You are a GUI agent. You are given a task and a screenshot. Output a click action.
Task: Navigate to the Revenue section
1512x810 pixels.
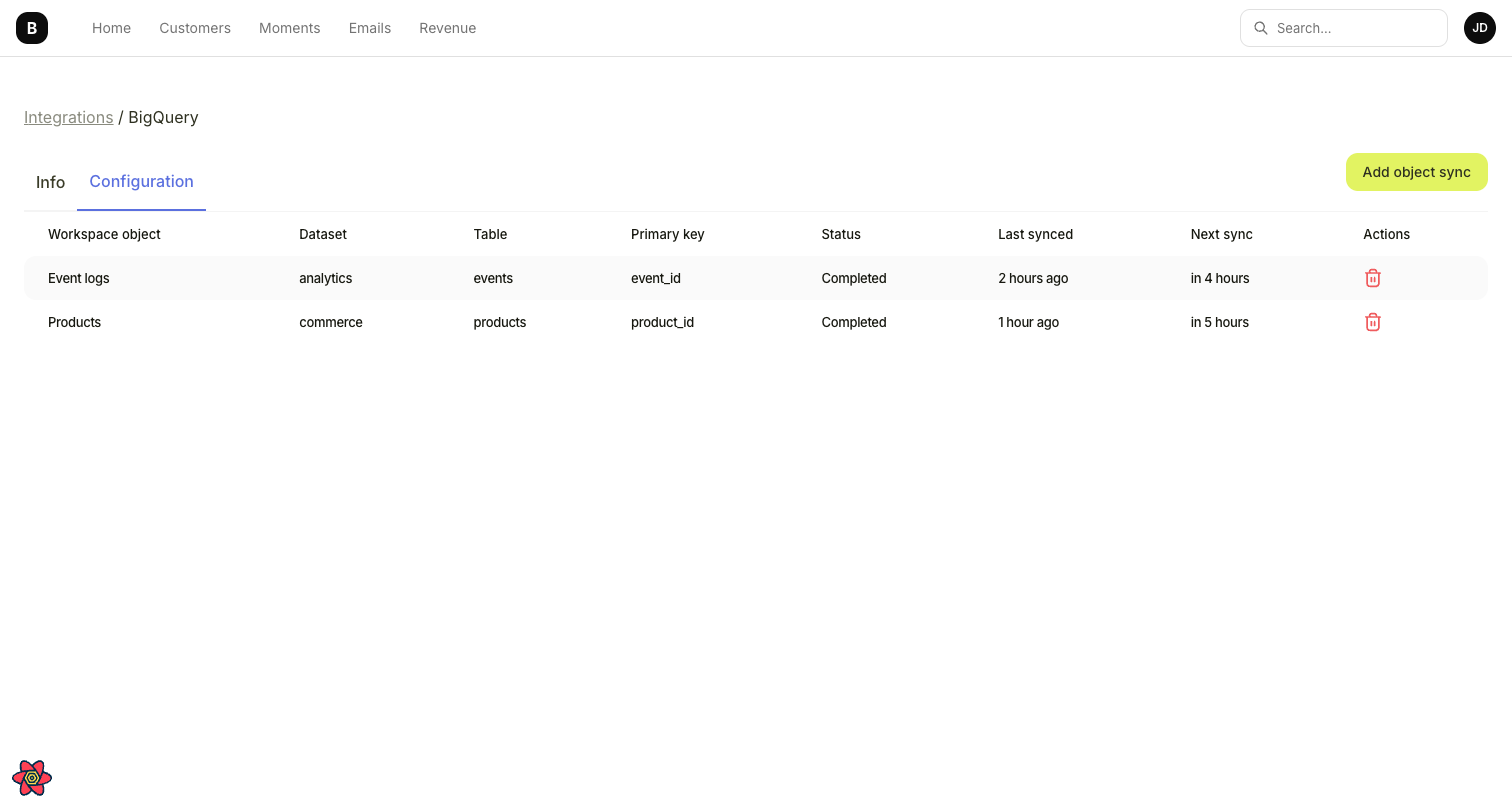point(447,27)
